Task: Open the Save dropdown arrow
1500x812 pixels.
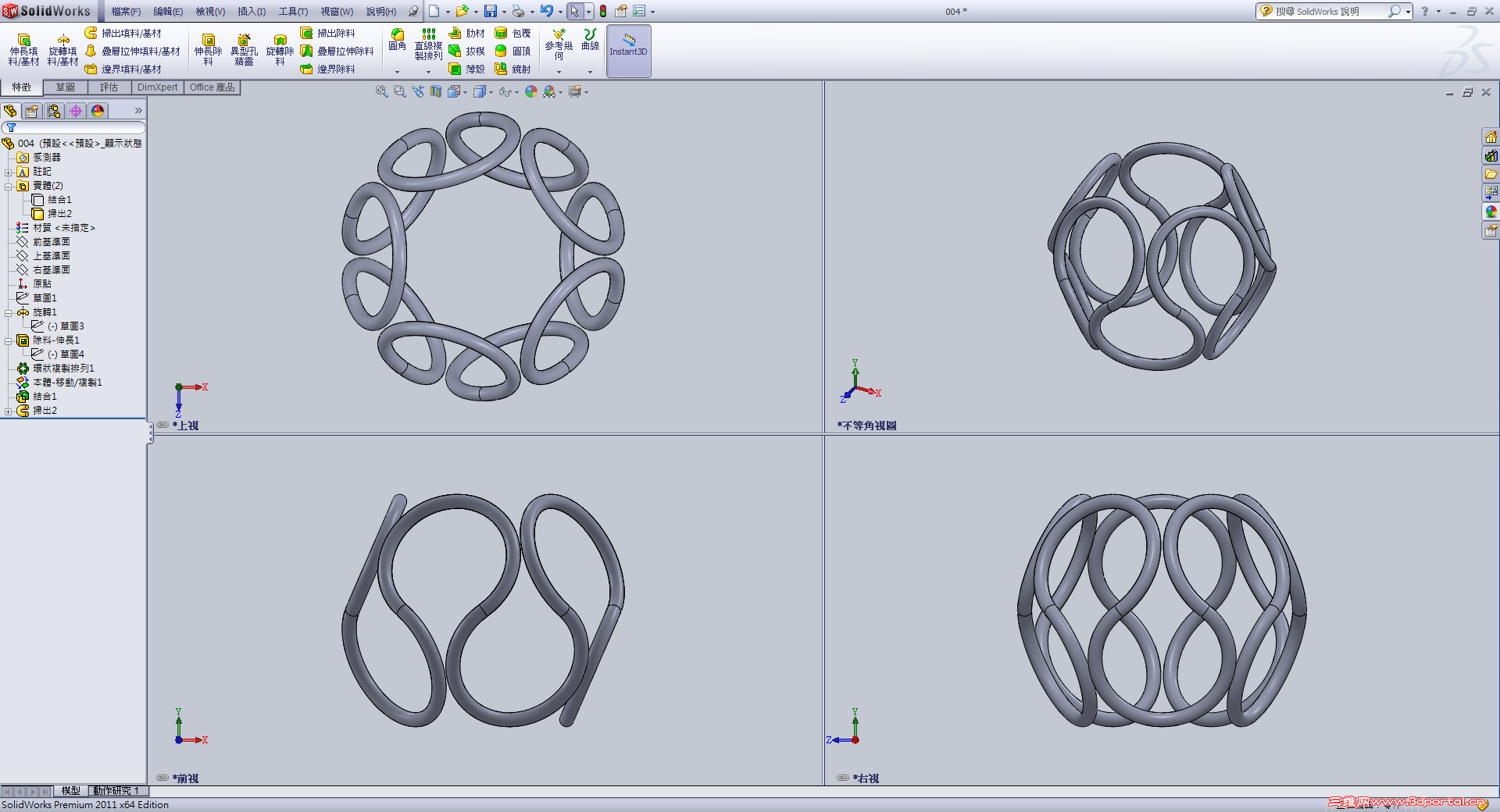Action: (x=504, y=12)
